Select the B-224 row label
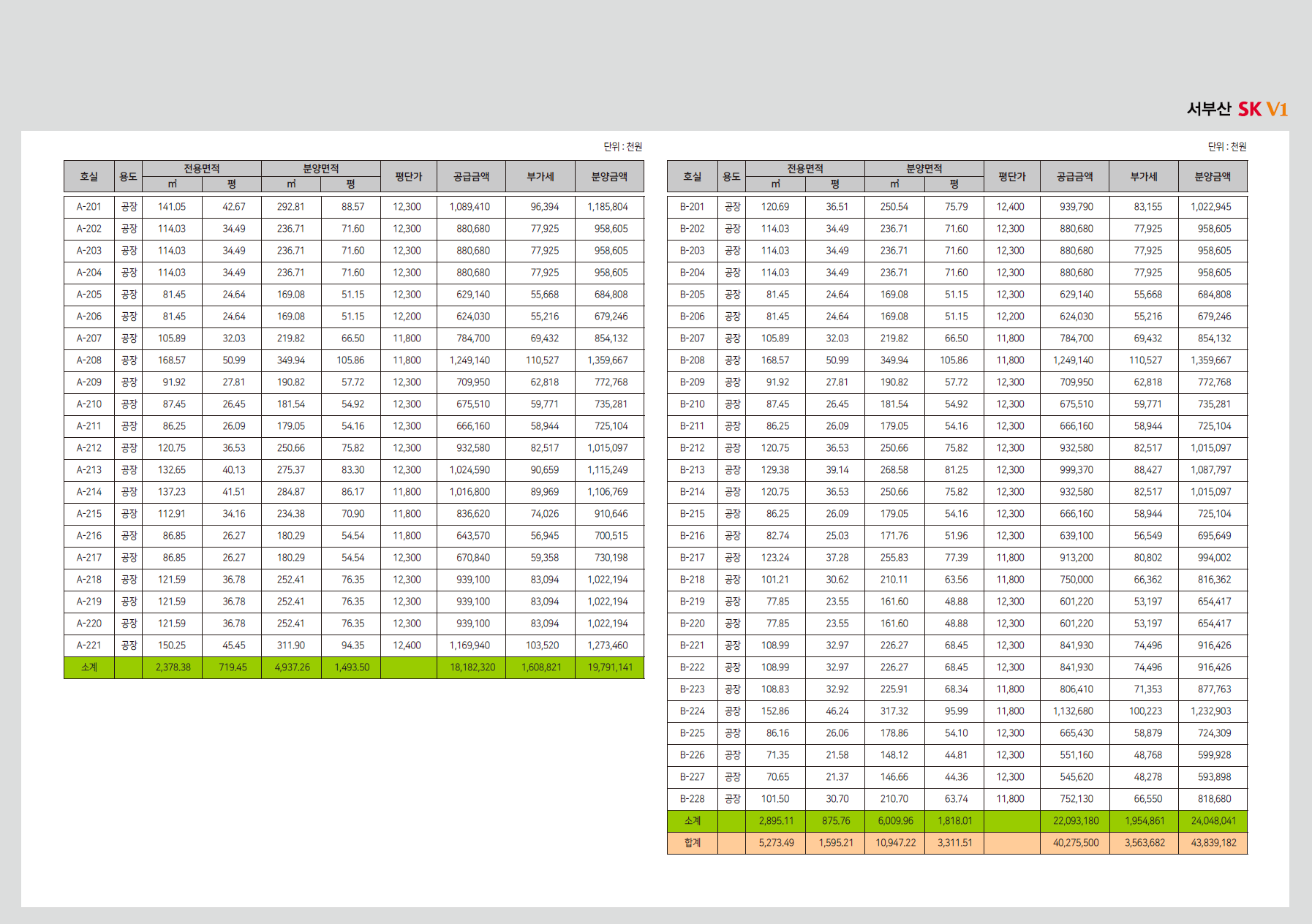Screen dimensions: 1312x924 (x=693, y=711)
